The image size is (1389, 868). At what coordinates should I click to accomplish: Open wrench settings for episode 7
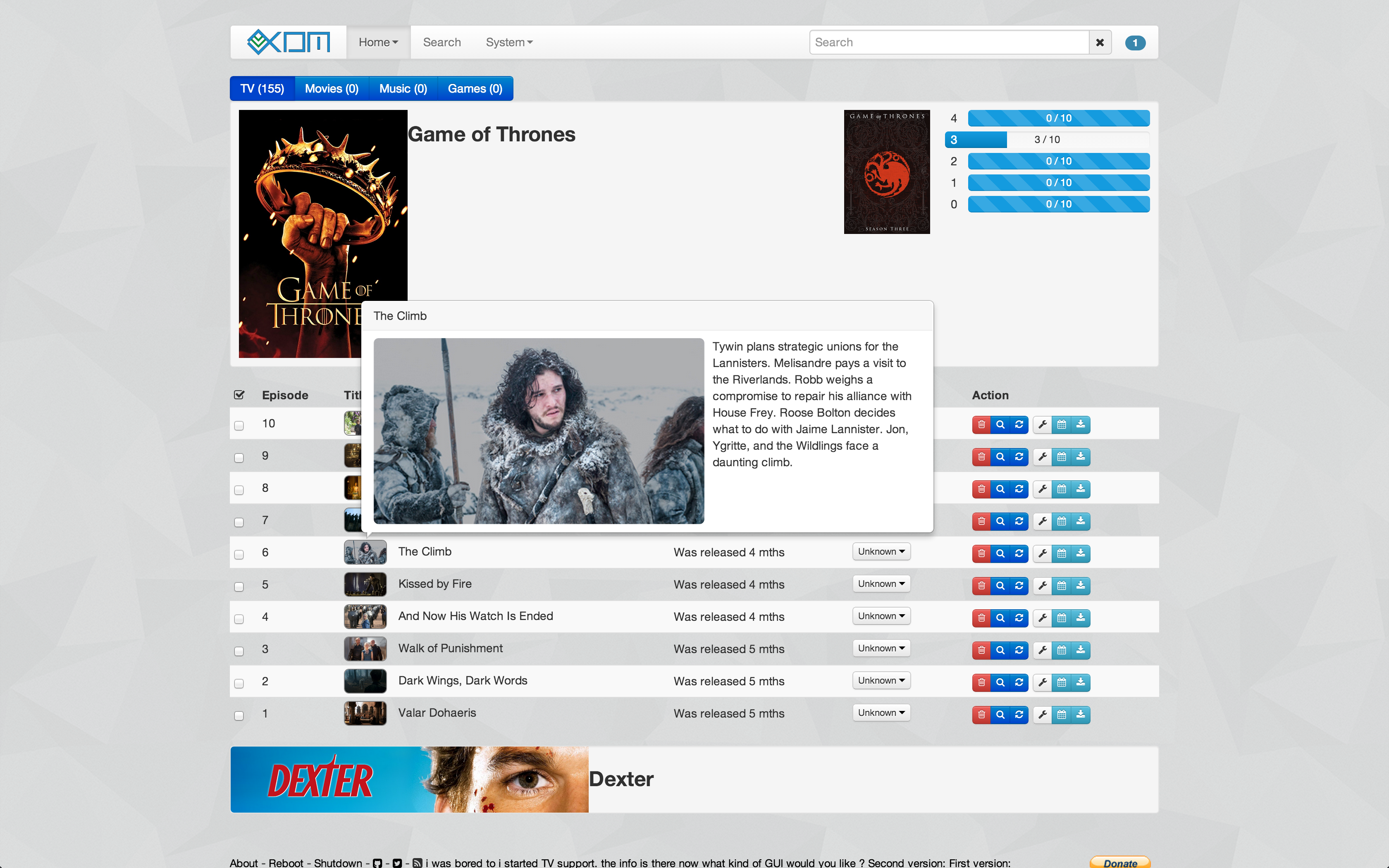1042,521
